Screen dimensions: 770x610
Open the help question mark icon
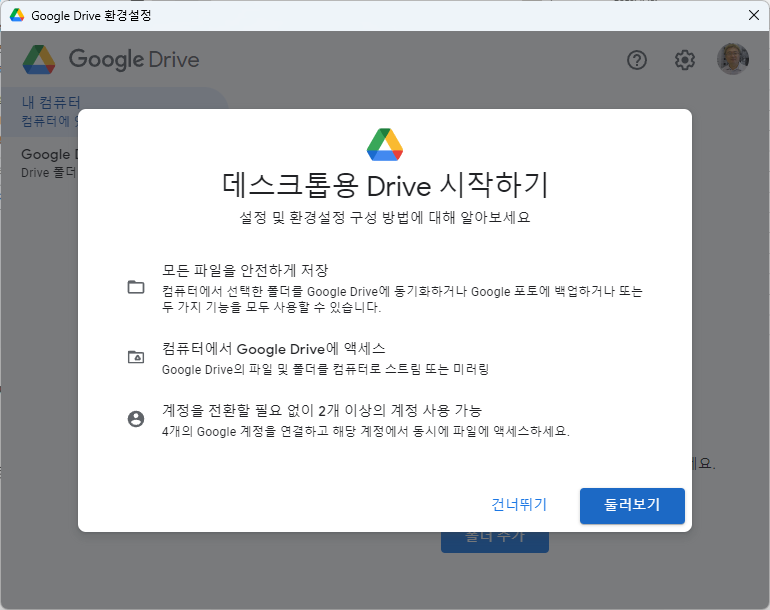tap(637, 60)
